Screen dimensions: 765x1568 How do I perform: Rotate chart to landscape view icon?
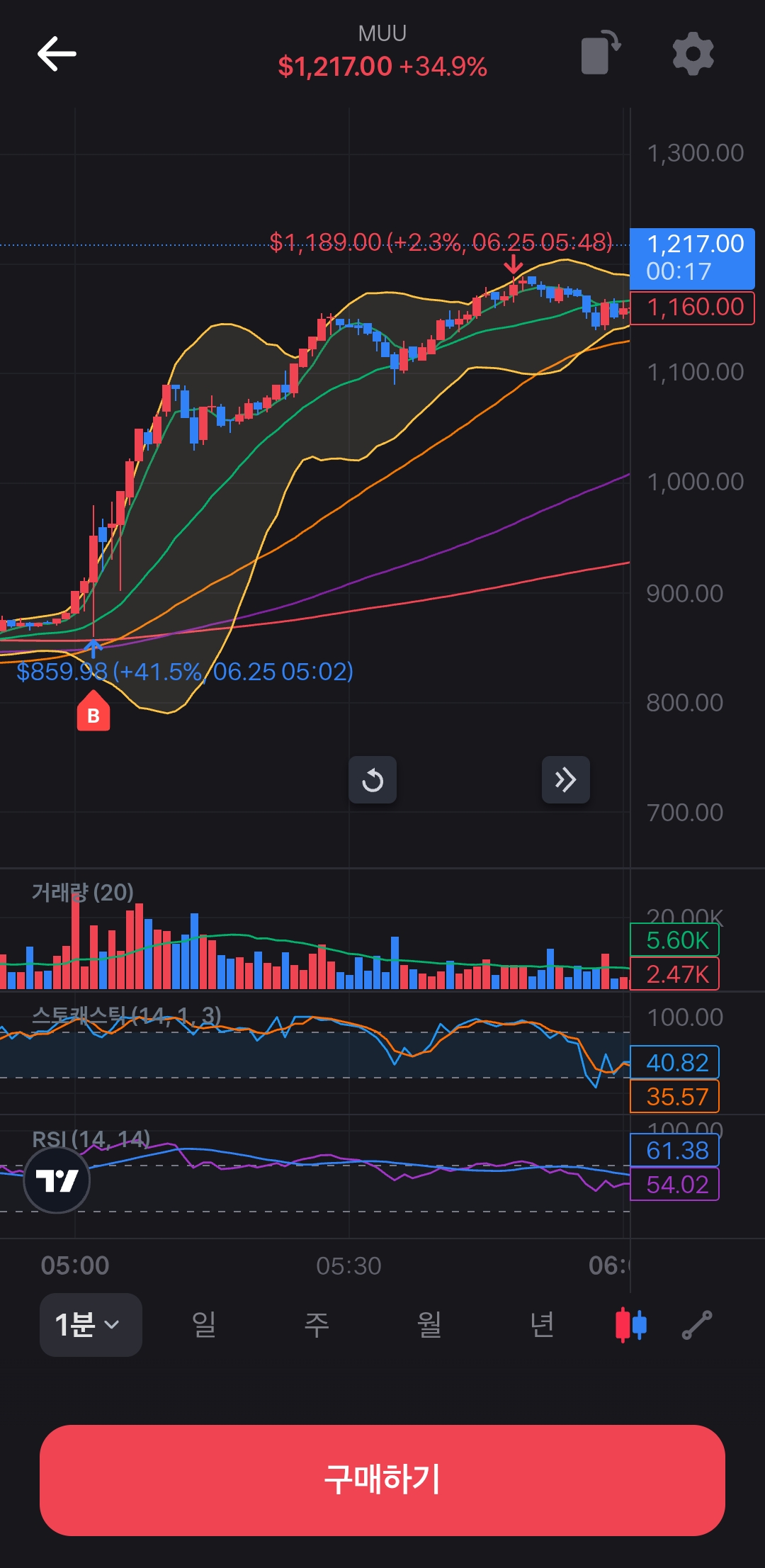pos(601,53)
